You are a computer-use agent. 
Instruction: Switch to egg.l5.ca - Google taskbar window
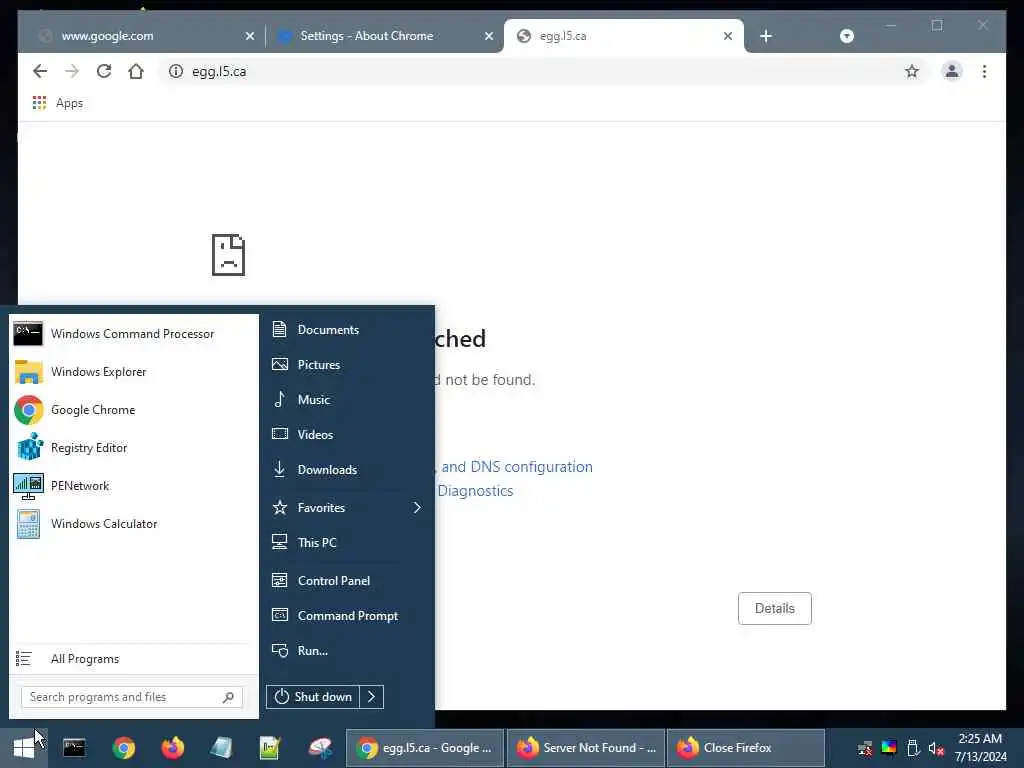click(x=424, y=748)
